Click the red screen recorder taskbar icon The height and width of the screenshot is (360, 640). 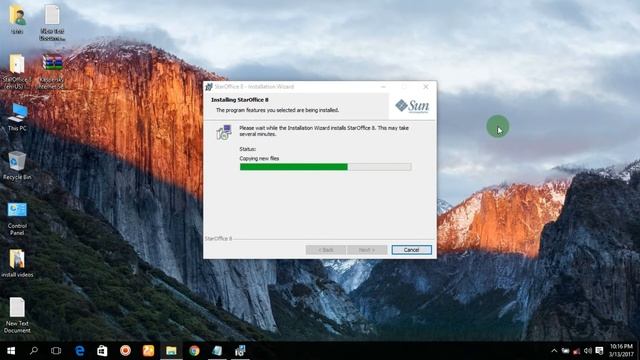pyautogui.click(x=125, y=351)
